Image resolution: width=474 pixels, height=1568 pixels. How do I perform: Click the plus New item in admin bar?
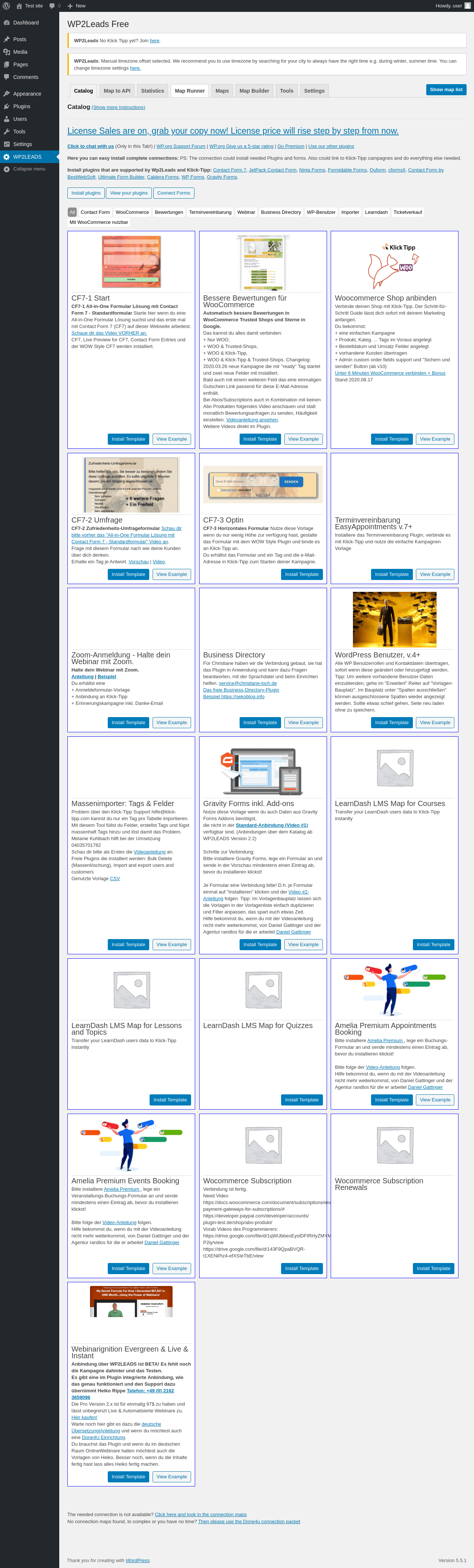77,6
